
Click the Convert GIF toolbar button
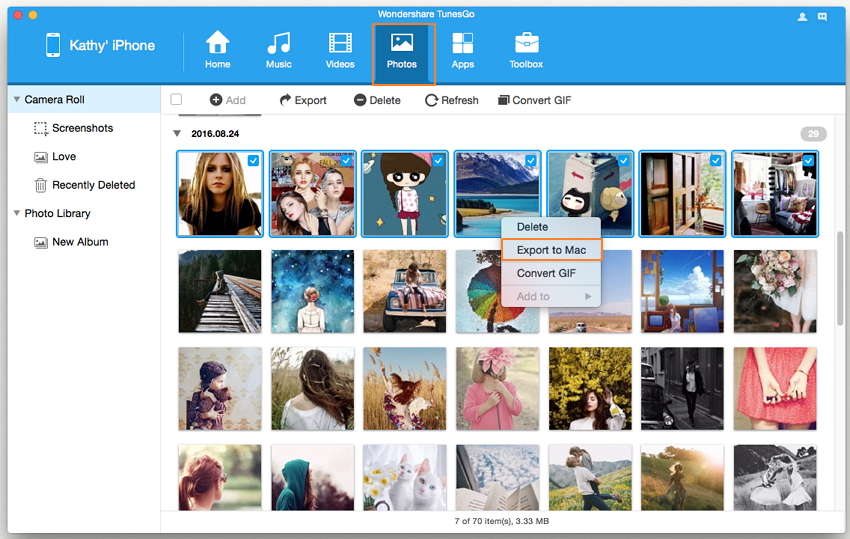point(536,100)
